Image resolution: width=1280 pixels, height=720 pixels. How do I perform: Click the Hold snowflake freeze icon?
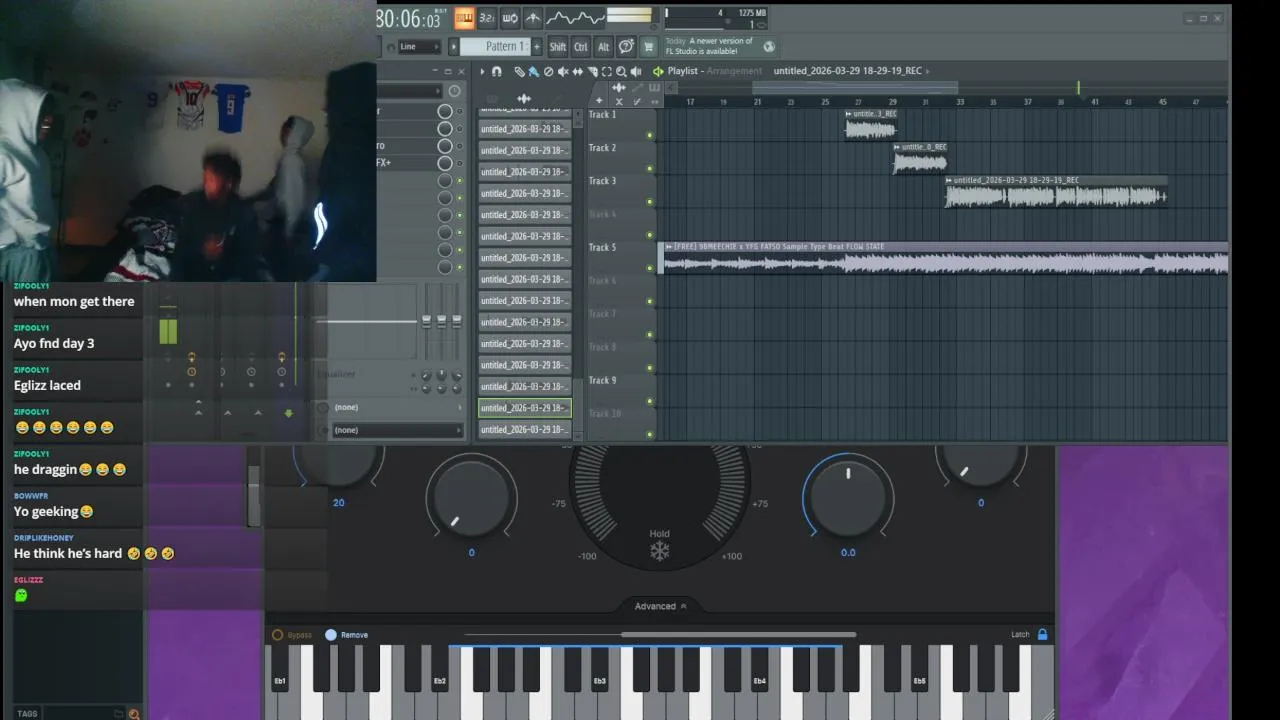point(659,552)
